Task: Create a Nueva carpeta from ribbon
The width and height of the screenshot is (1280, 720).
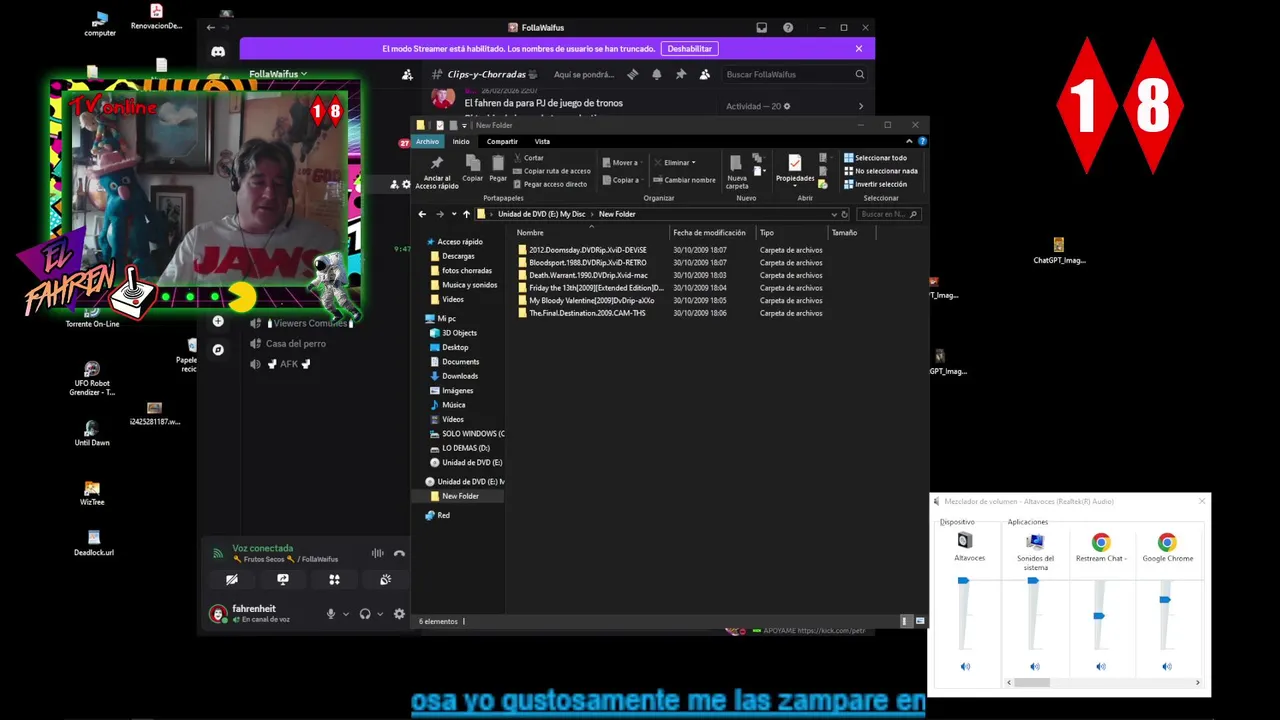Action: (737, 172)
